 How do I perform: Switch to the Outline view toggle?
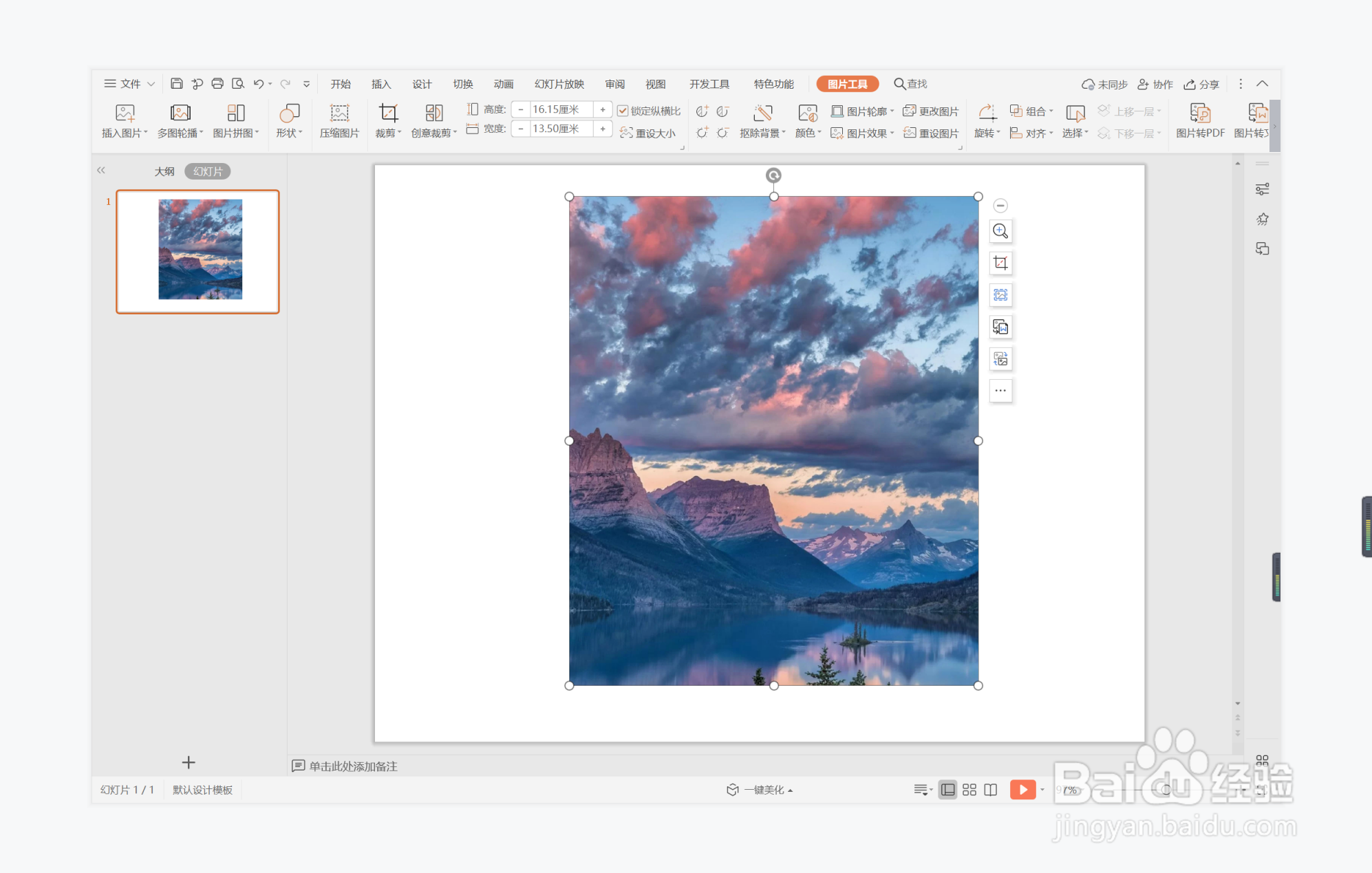click(x=164, y=171)
